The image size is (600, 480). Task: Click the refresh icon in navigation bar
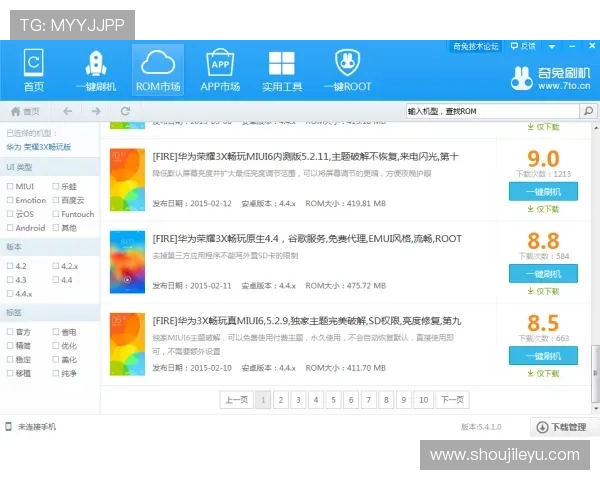click(125, 111)
